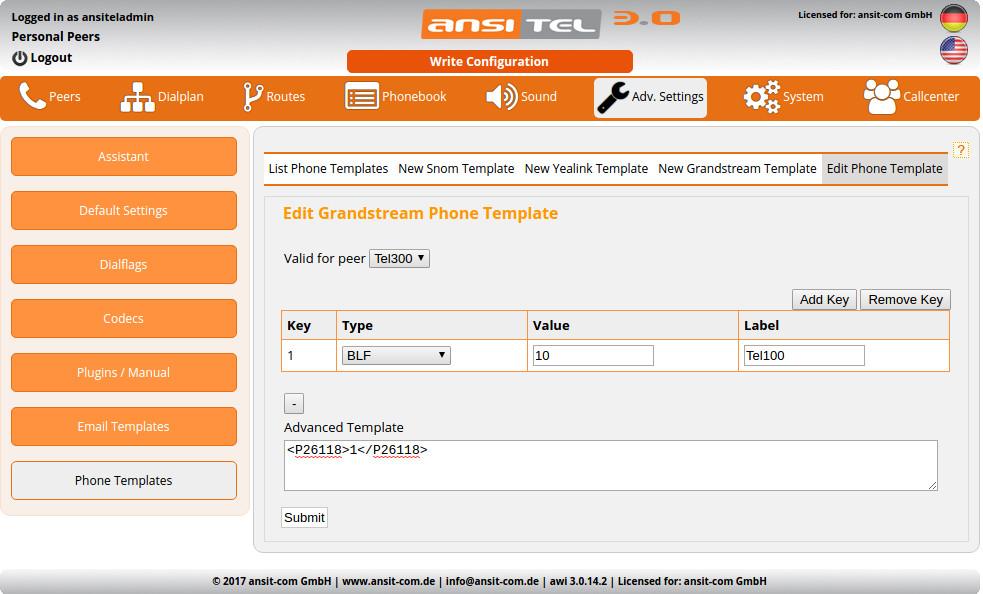The image size is (983, 594).
Task: Switch language using the American flag
Action: 953,50
